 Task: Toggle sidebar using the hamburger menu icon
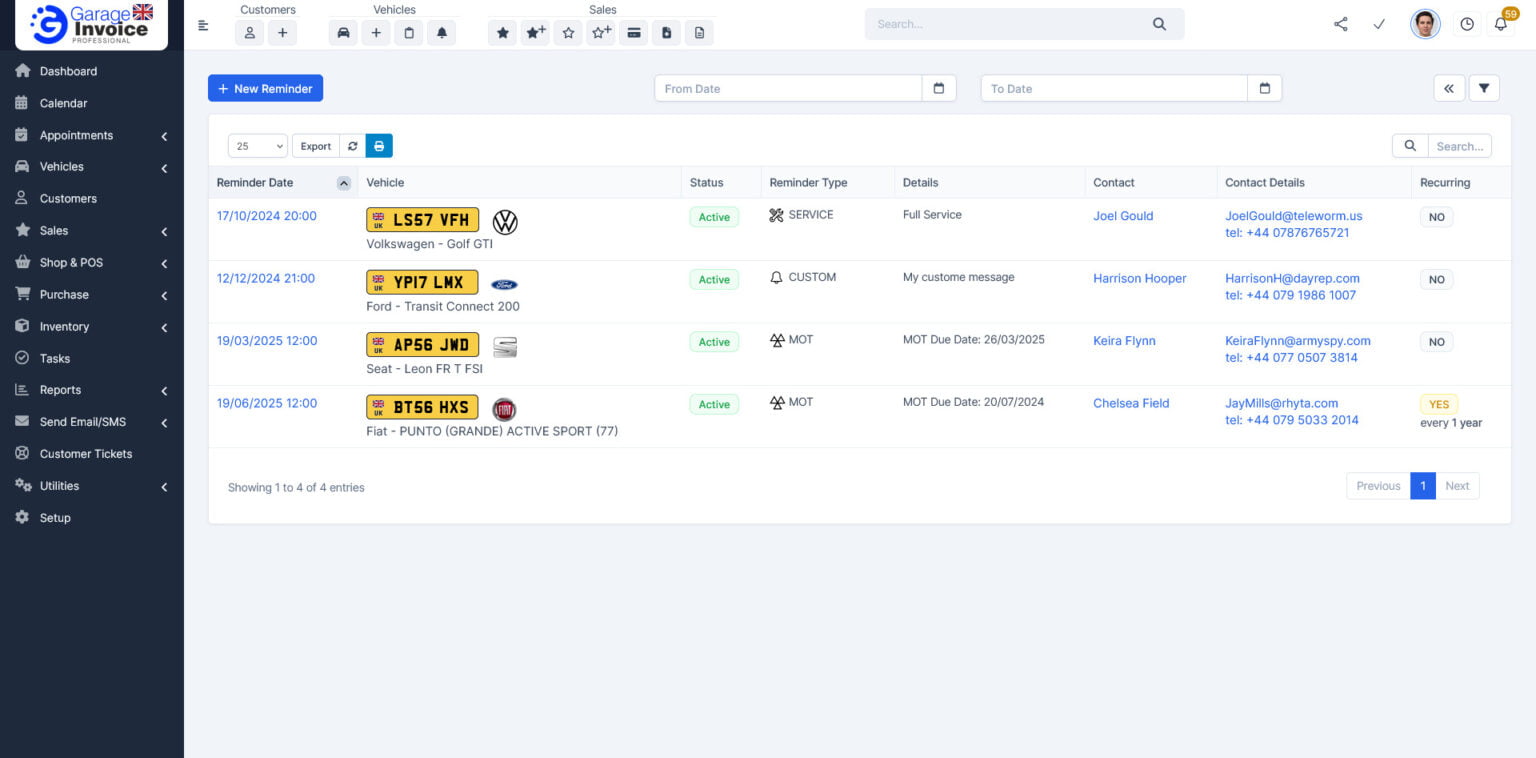click(x=204, y=26)
